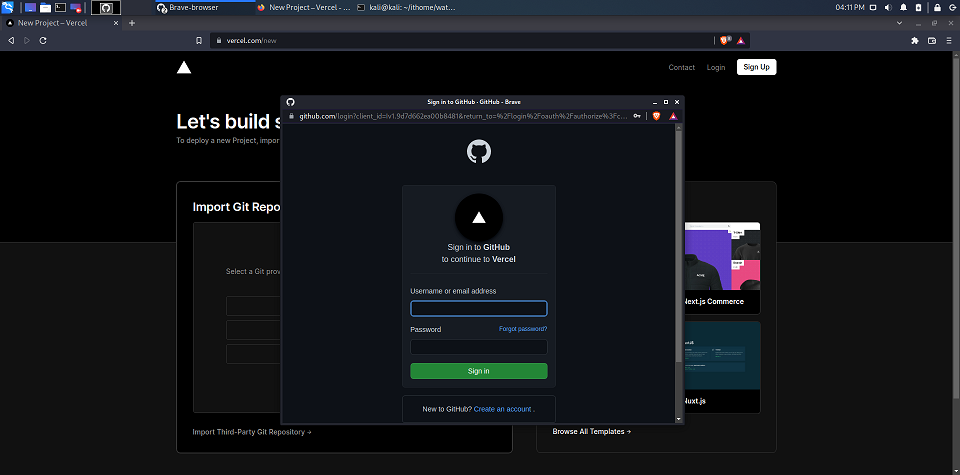The height and width of the screenshot is (475, 960).
Task: Launch the terminal emulator from panel
Action: coord(61,7)
